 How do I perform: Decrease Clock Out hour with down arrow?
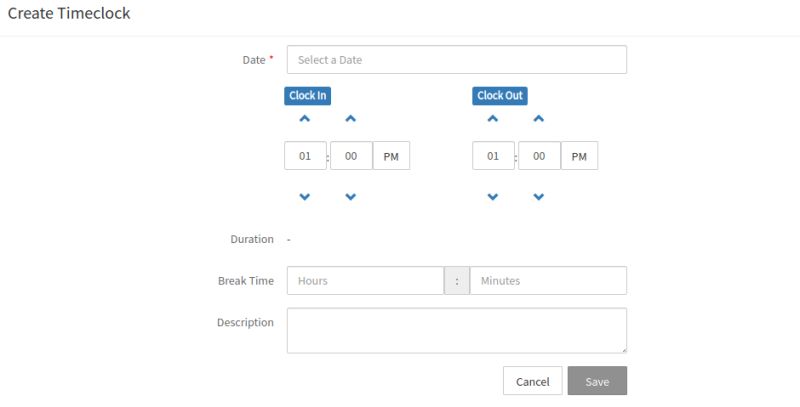click(x=493, y=197)
